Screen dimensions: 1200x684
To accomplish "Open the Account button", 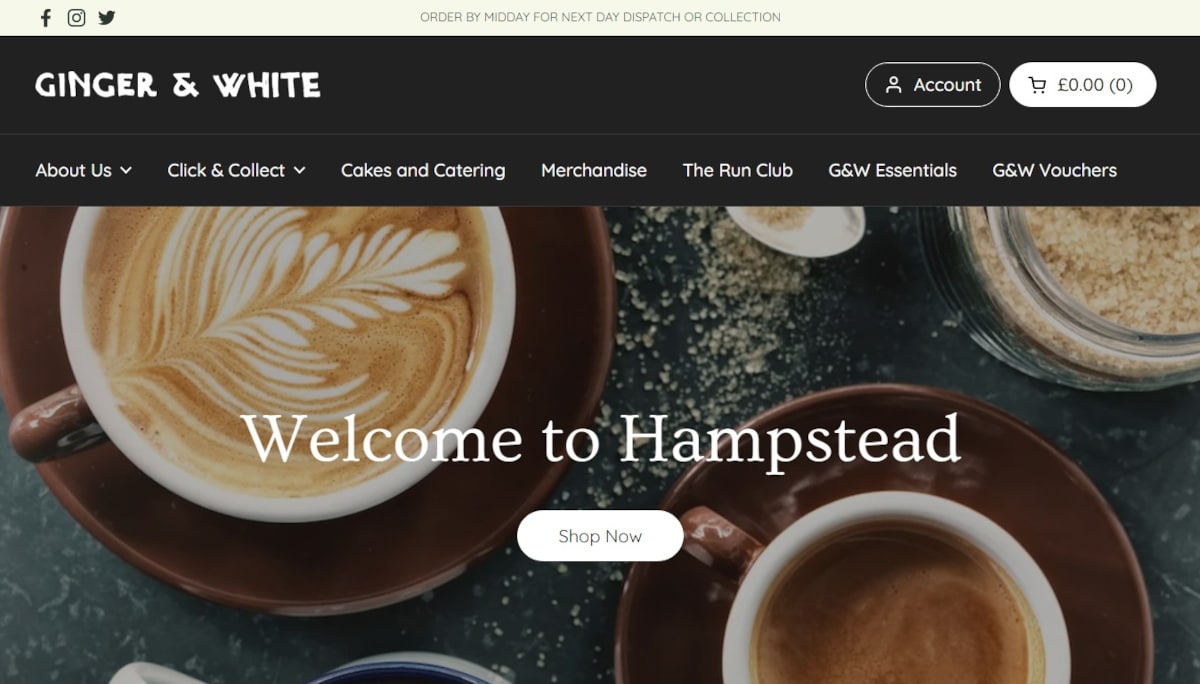I will [933, 85].
